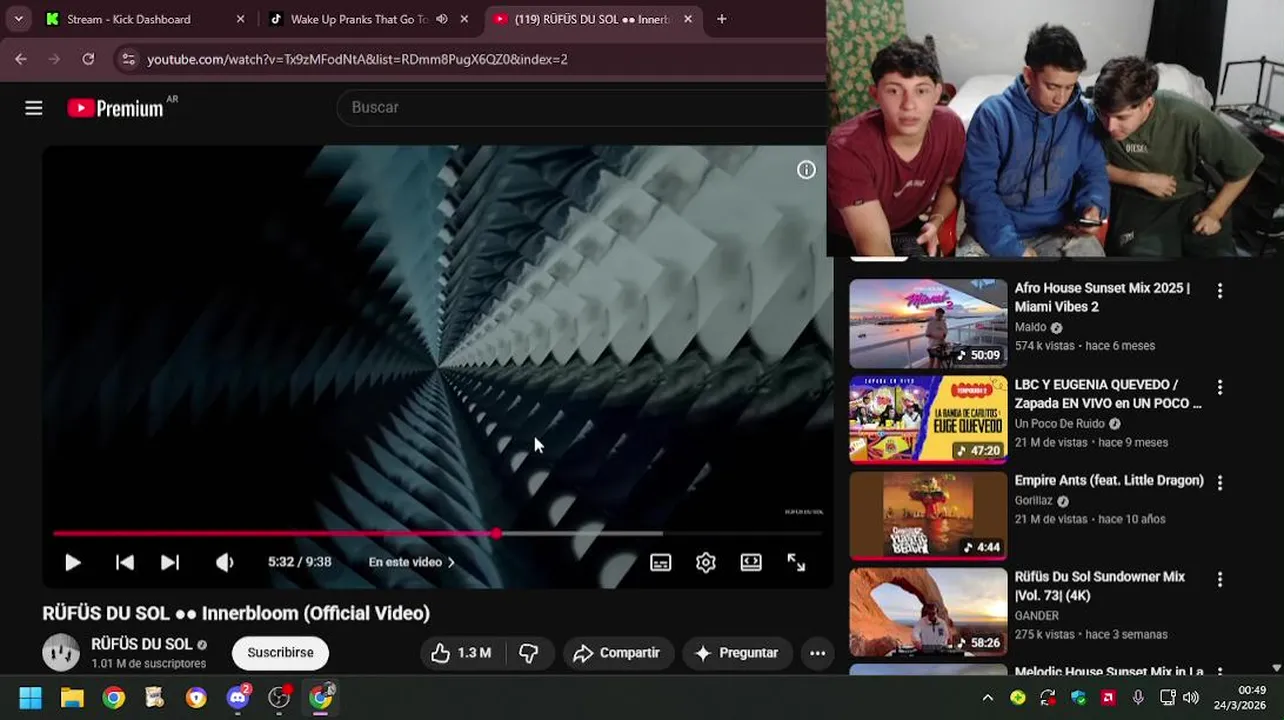Mute the video volume
The image size is (1284, 720).
click(x=225, y=562)
